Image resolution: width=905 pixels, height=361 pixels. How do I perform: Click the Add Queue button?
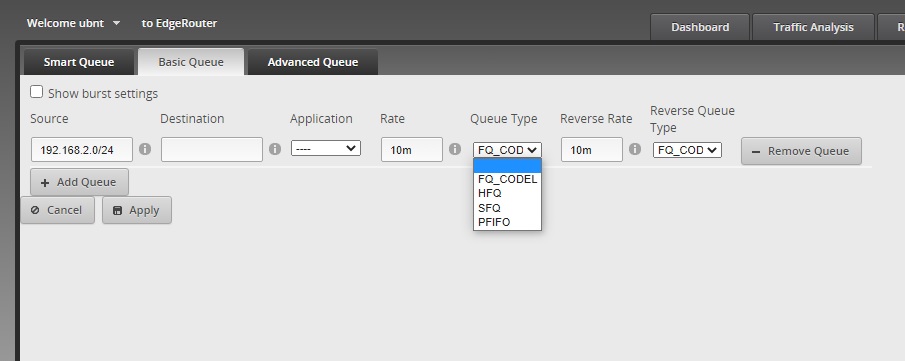point(79,182)
